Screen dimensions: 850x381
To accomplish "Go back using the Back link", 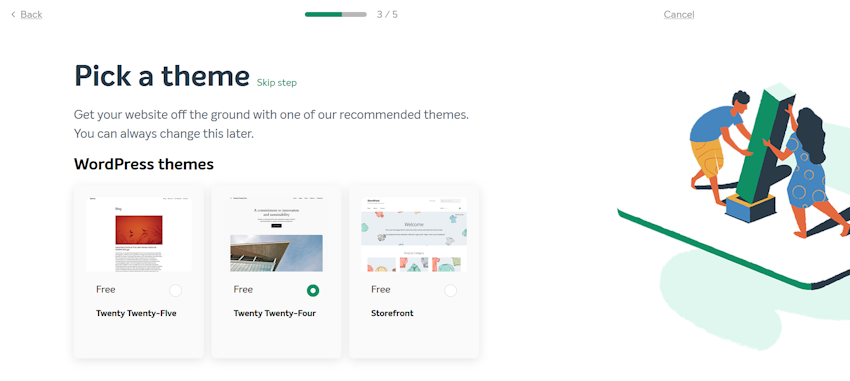I will pyautogui.click(x=31, y=15).
